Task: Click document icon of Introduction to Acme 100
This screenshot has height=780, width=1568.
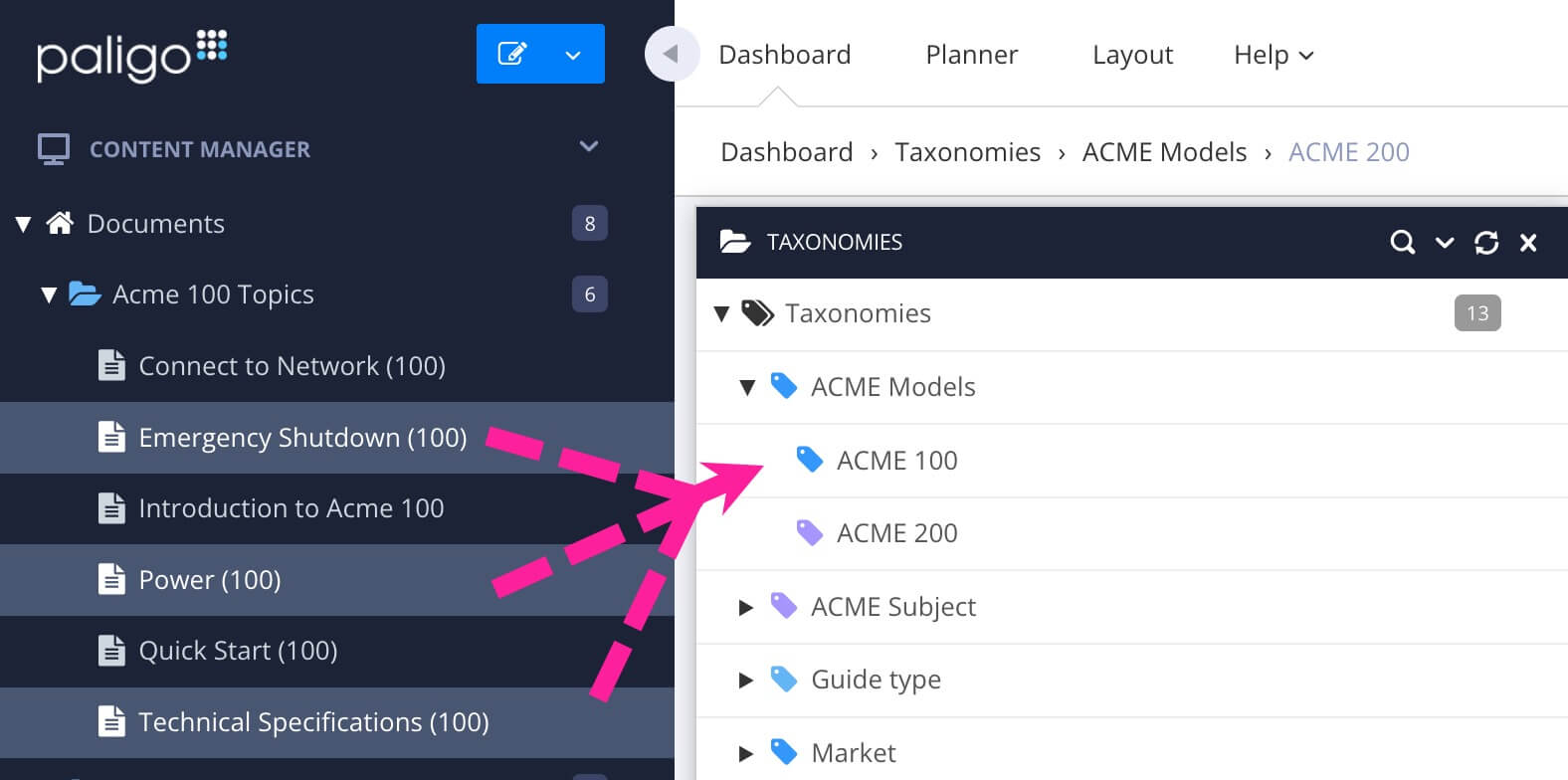Action: click(x=111, y=508)
